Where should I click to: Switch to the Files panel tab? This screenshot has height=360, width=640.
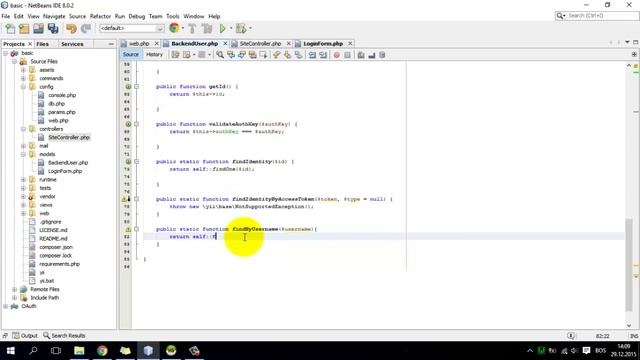pos(42,44)
